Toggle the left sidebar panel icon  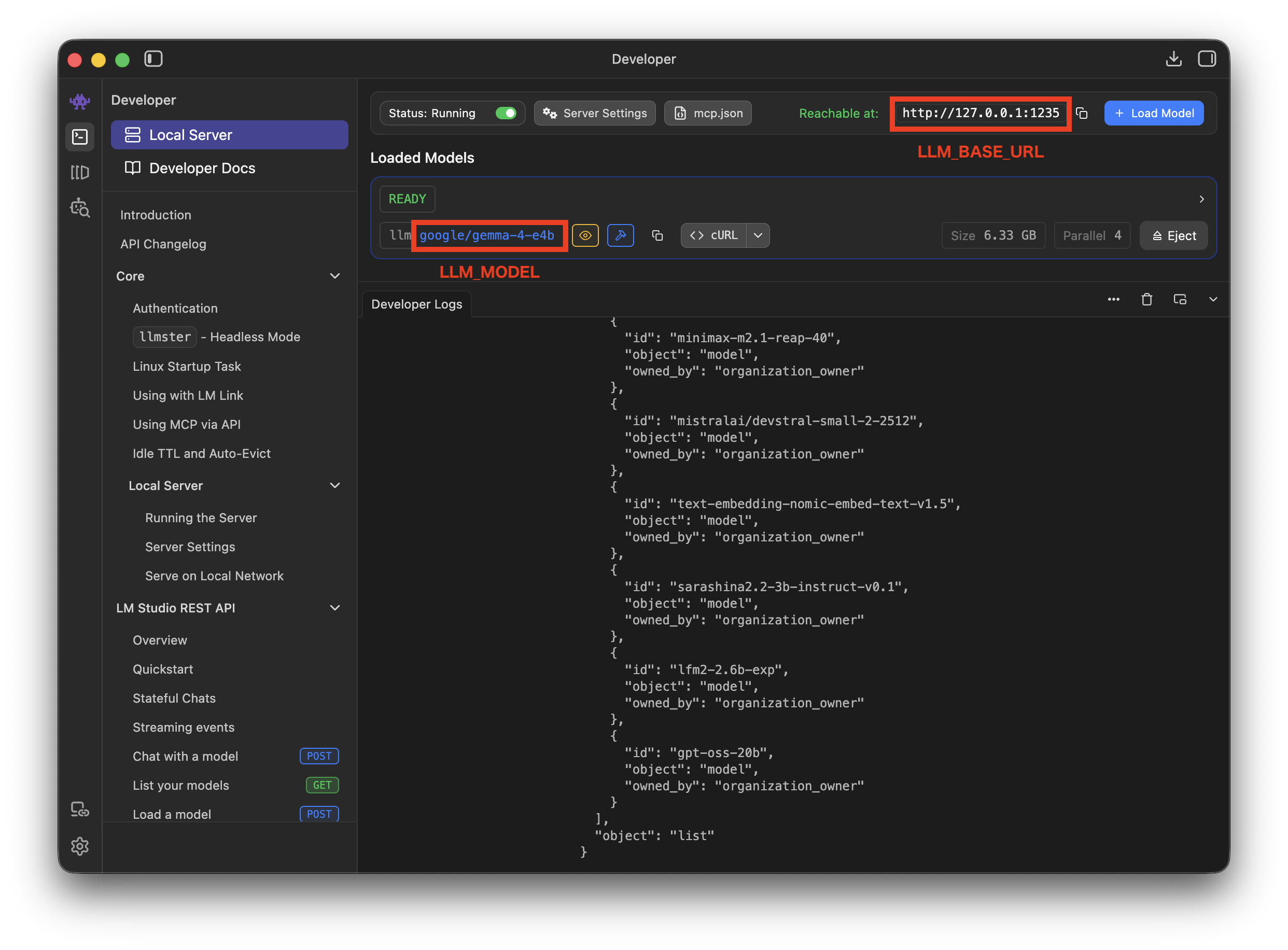click(153, 59)
